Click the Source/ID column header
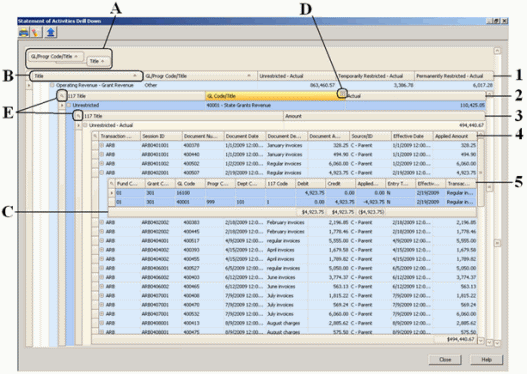Image resolution: width=527 pixels, height=374 pixels. click(x=370, y=136)
